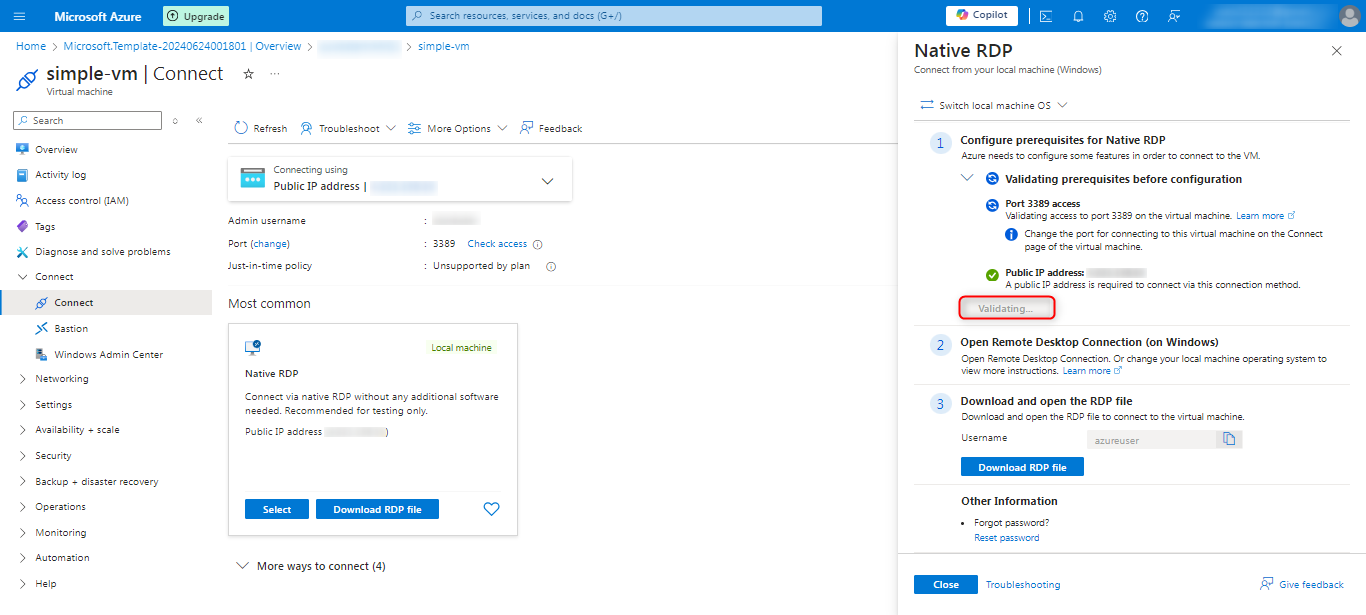Expand the Connecting using Public IP dropdown
Viewport: 1366px width, 615px height.
coord(547,181)
